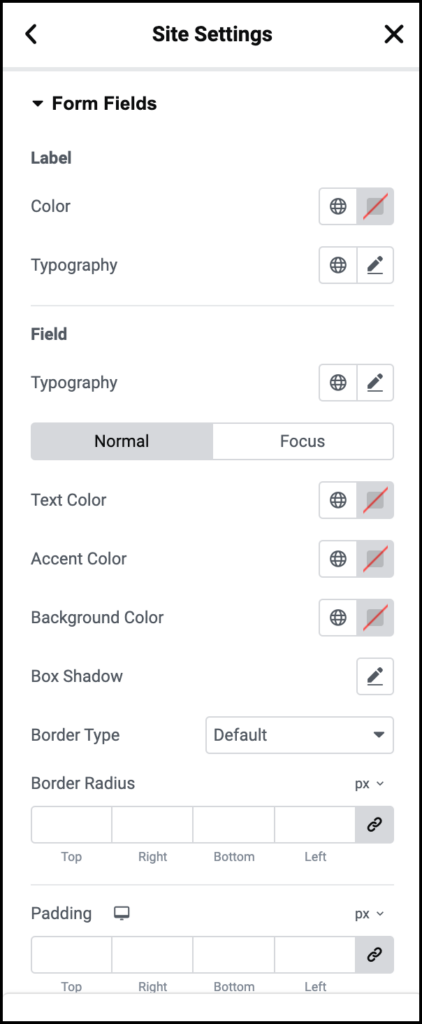
Task: Change Border Radius px unit
Action: (x=370, y=784)
